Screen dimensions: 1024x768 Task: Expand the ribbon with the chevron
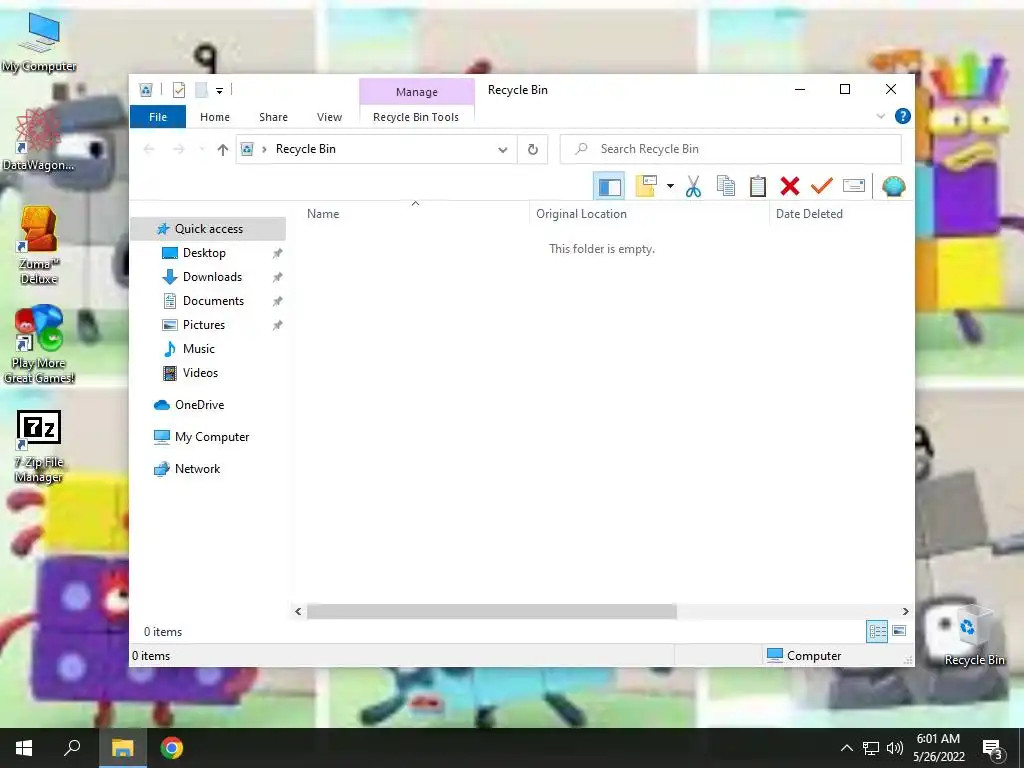pos(880,116)
